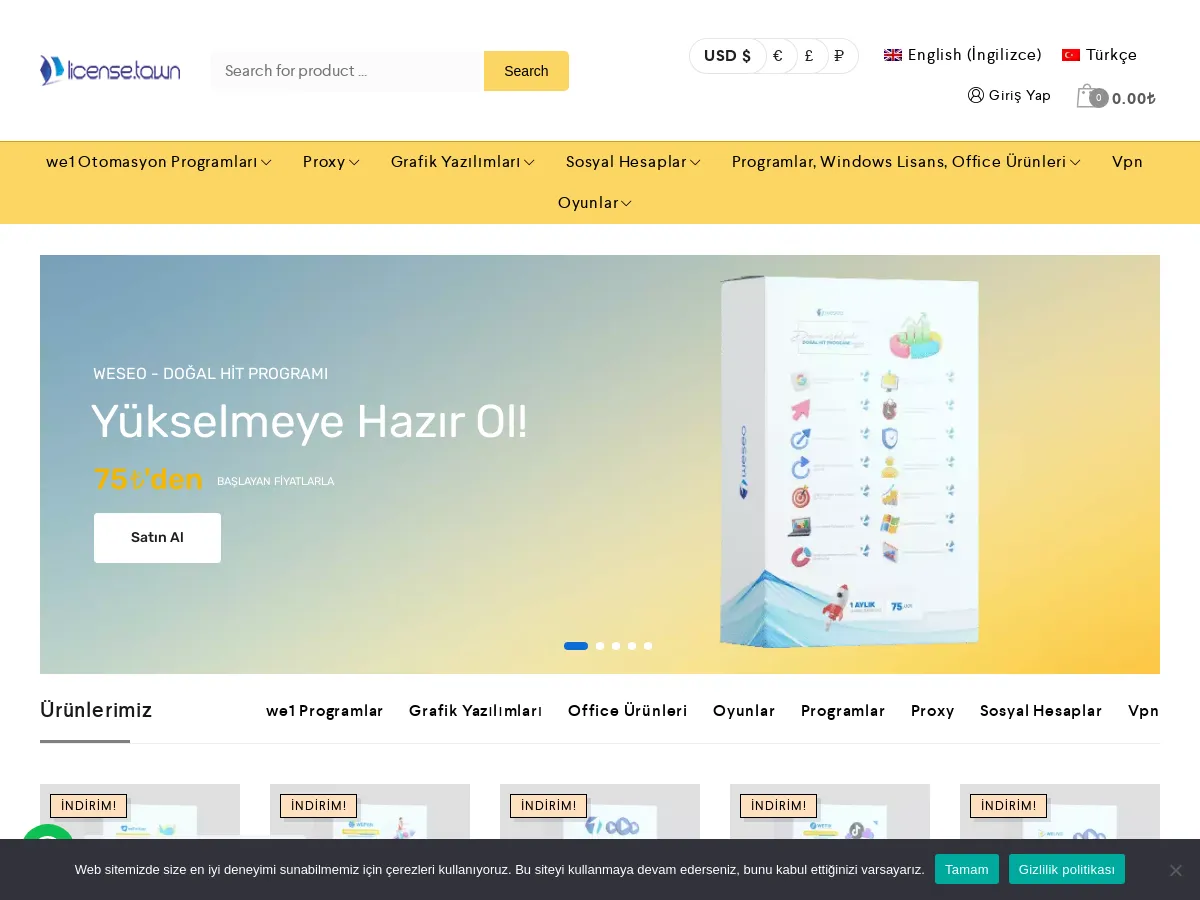Image resolution: width=1200 pixels, height=900 pixels.
Task: Click the license.town logo
Action: 110,70
